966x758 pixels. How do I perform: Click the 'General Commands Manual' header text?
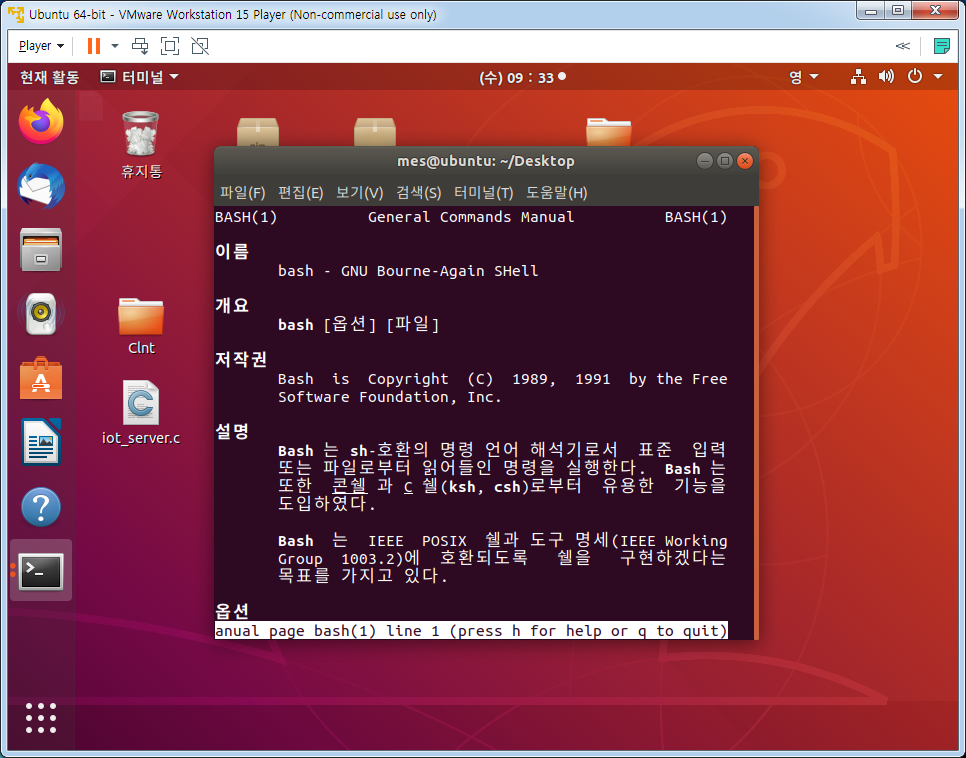pos(471,217)
